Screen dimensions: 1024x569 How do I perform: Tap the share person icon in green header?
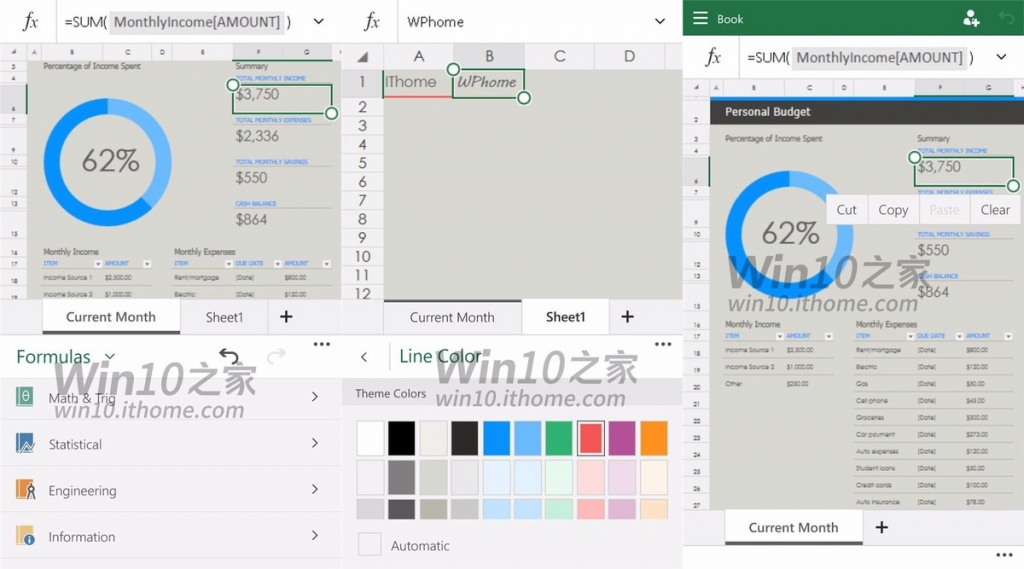(970, 18)
